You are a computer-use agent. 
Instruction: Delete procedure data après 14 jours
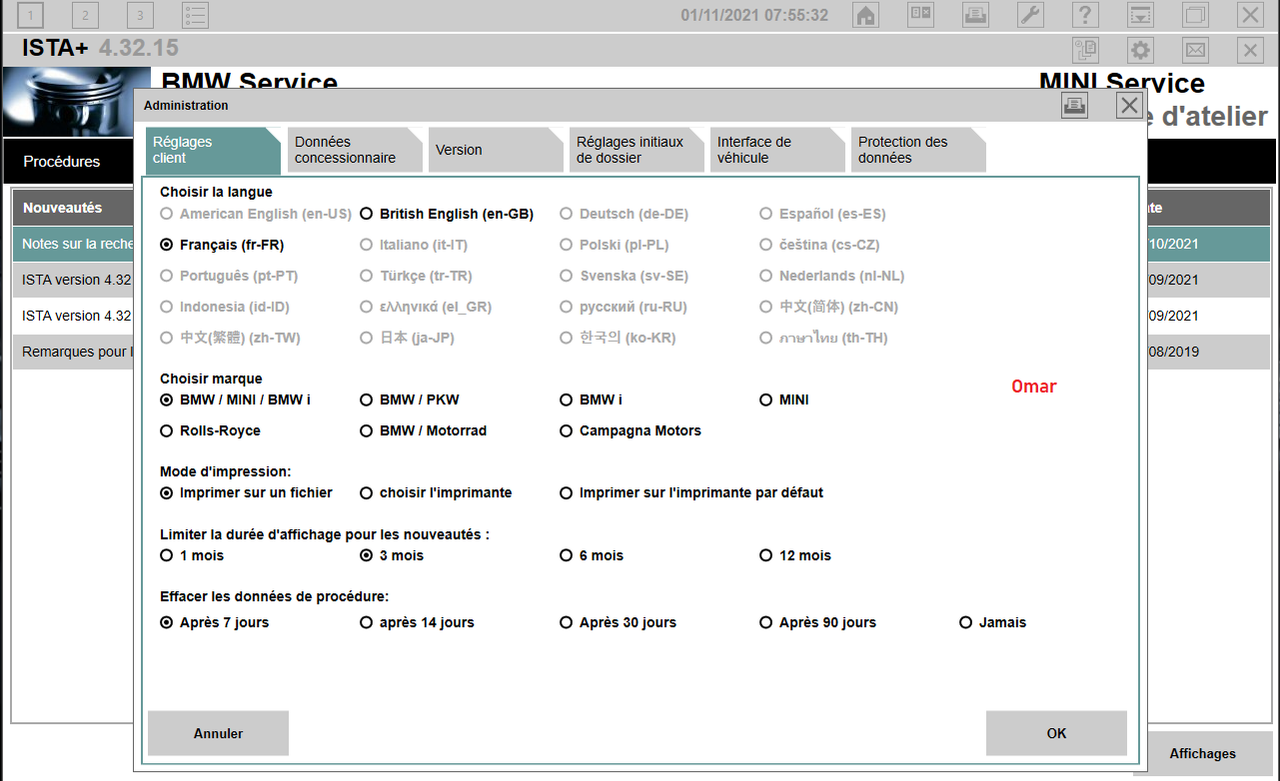point(417,623)
